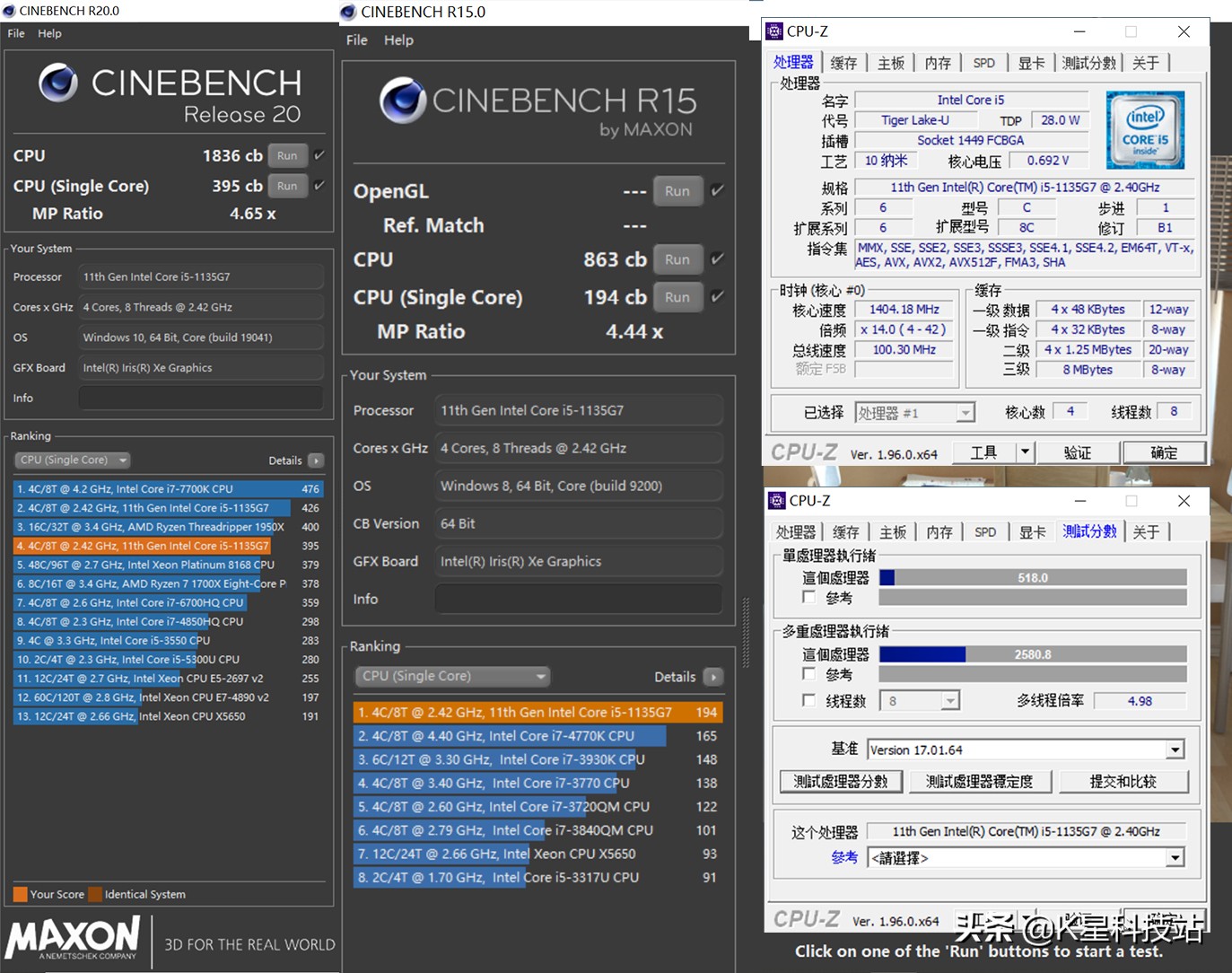Image resolution: width=1232 pixels, height=973 pixels.
Task: Toggle the CPU (Single Core) checkmark in Cinebench R20
Action: tap(319, 186)
